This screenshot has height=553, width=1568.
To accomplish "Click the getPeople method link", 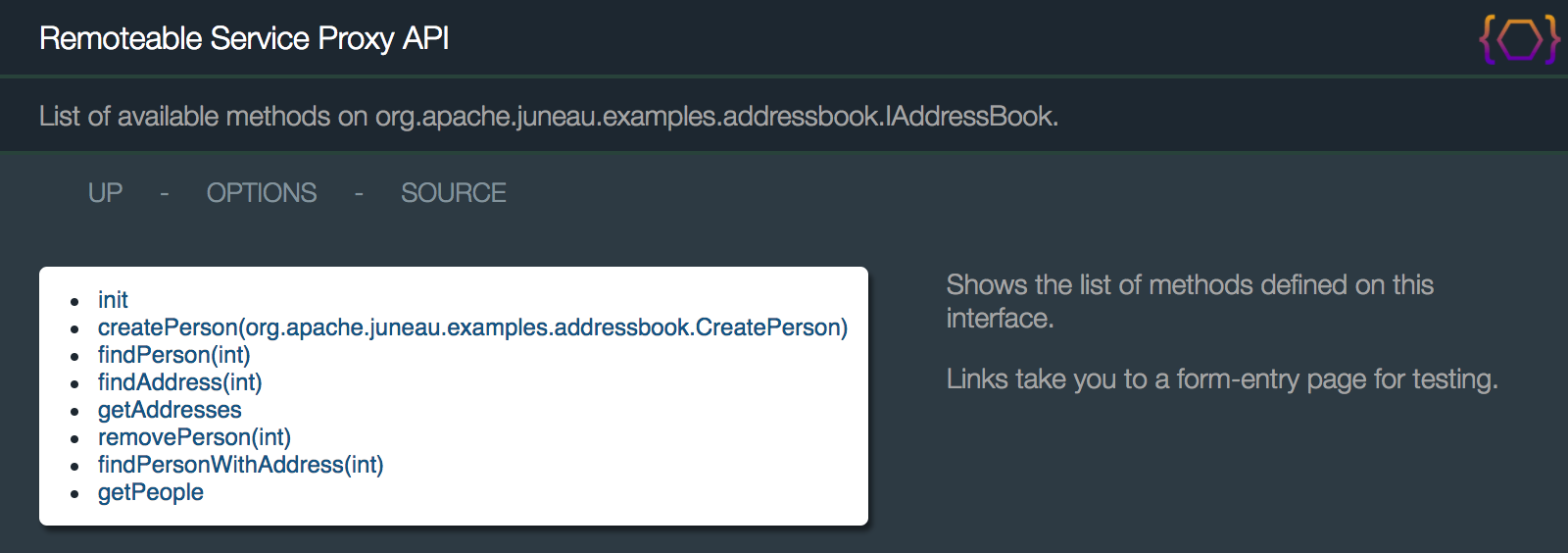I will click(x=151, y=492).
